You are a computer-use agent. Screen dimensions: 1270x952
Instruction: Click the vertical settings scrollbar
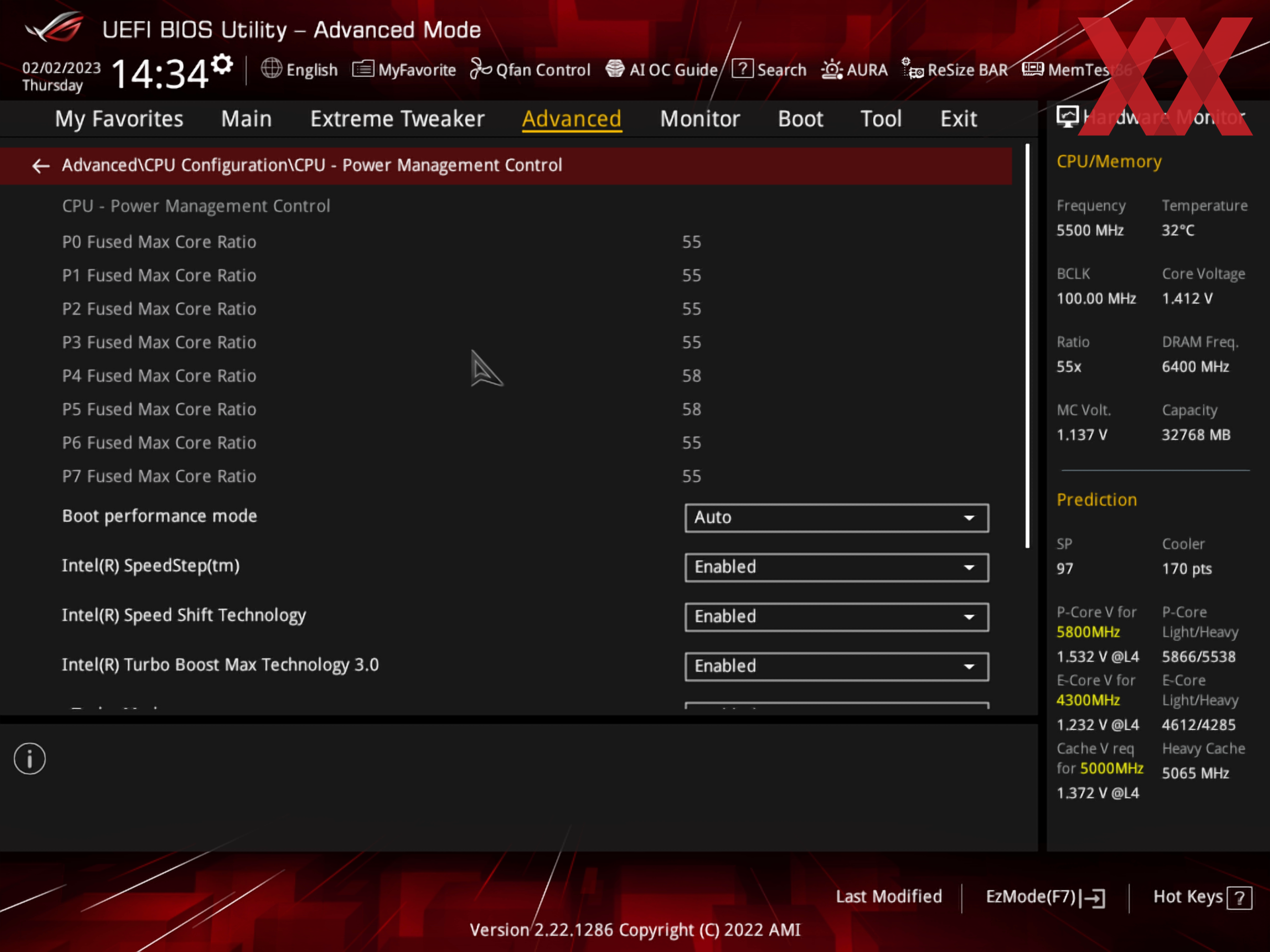1027,346
